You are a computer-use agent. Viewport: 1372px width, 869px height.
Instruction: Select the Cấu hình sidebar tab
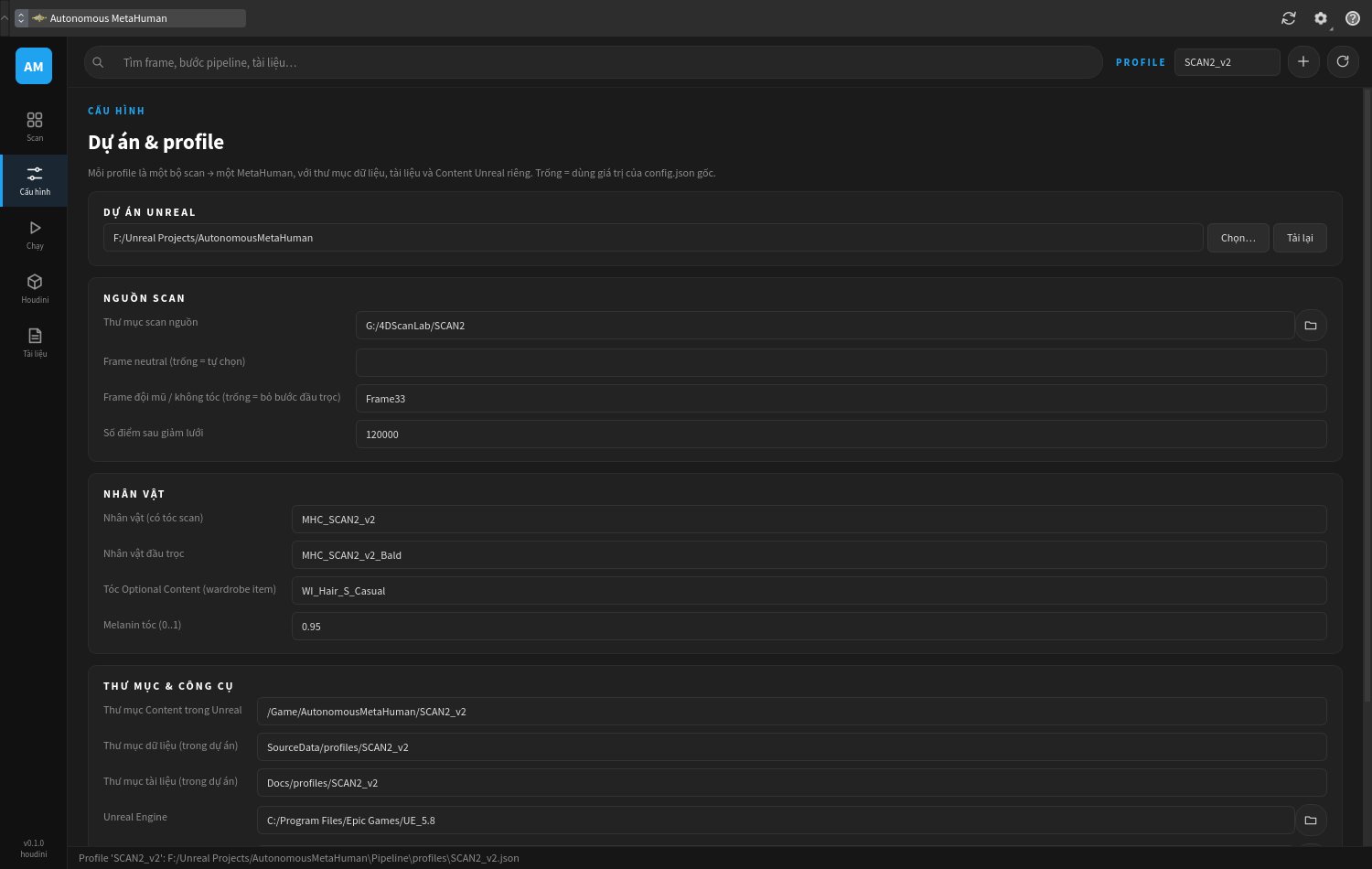(34, 181)
